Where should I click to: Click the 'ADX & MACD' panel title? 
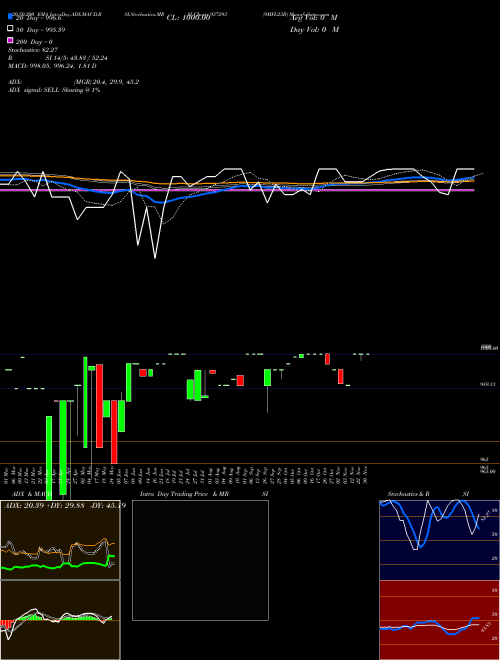(32, 494)
